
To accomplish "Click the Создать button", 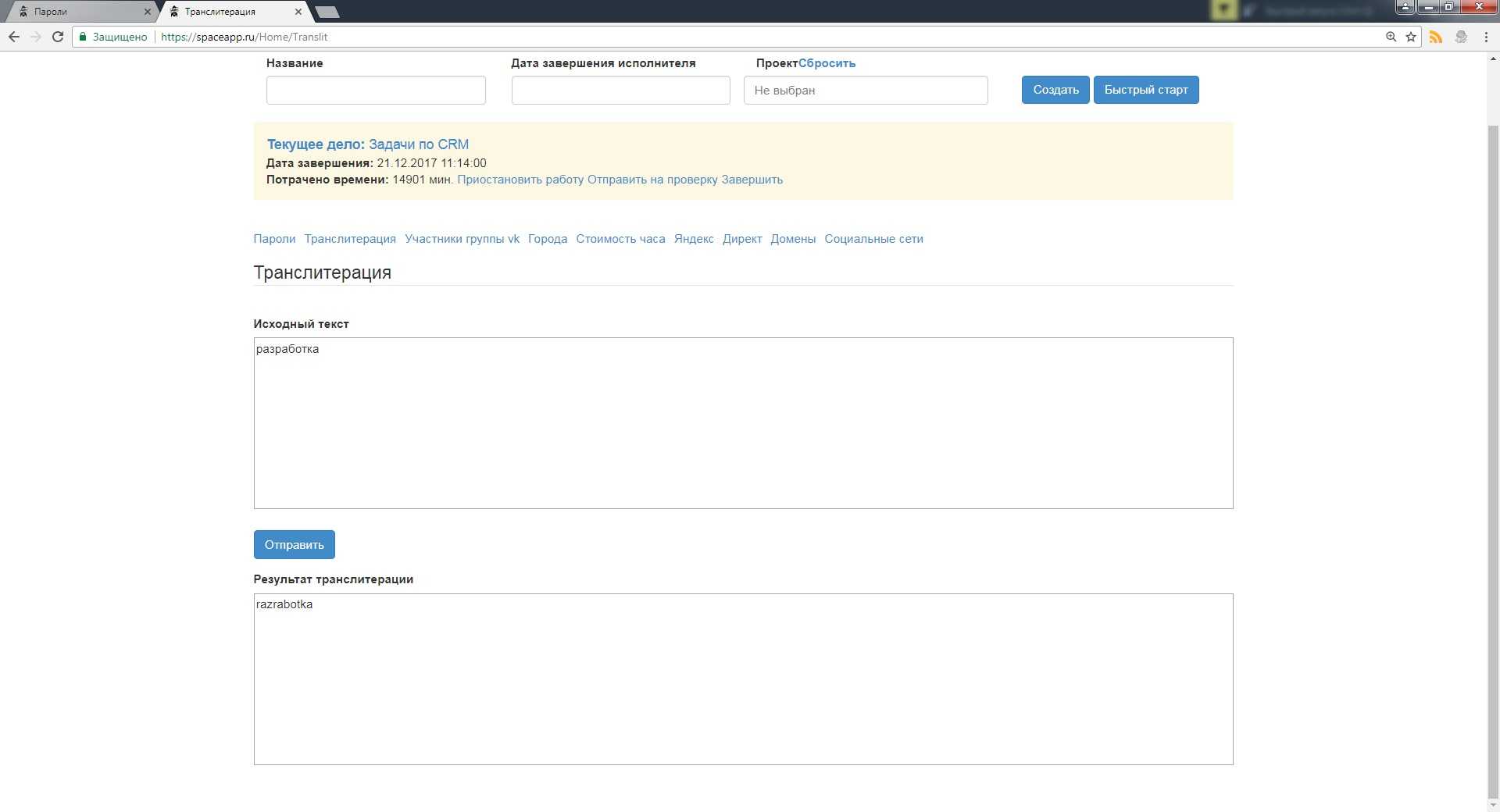I will (1055, 90).
